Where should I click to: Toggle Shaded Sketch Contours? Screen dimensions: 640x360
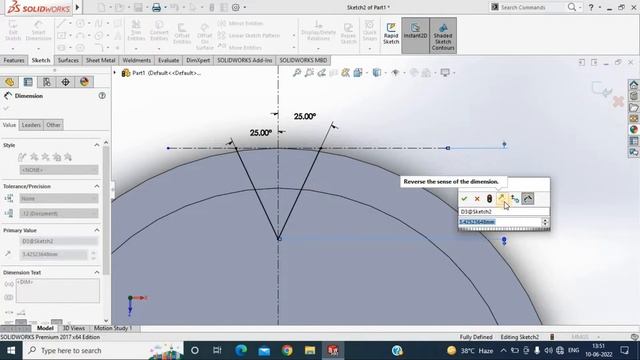point(443,36)
